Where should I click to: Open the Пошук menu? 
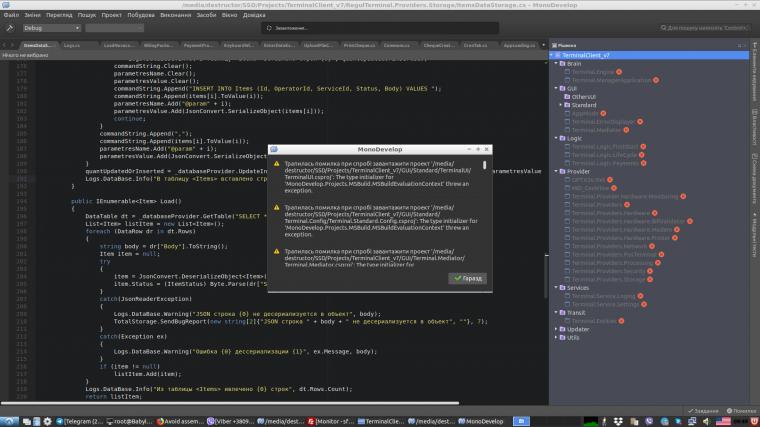point(87,15)
